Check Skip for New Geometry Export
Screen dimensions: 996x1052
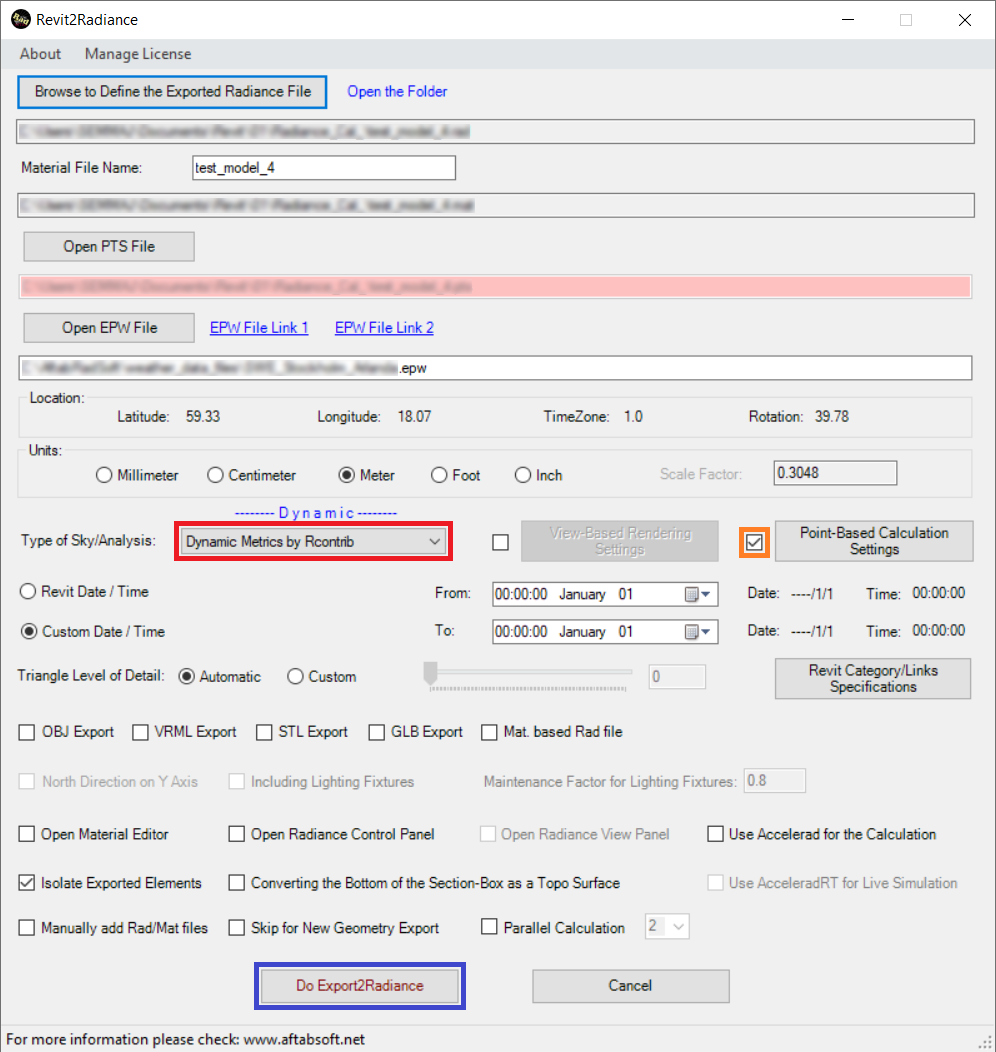point(237,928)
